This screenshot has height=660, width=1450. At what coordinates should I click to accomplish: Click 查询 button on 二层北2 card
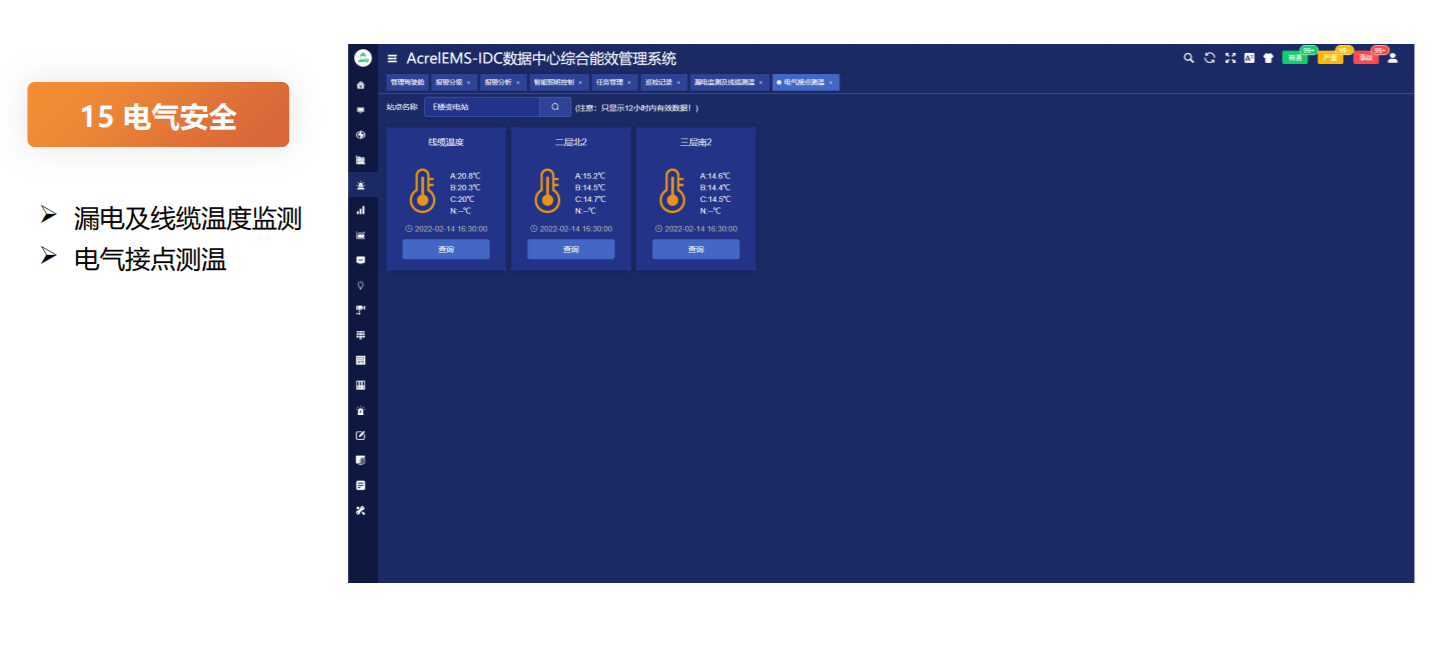[x=571, y=249]
